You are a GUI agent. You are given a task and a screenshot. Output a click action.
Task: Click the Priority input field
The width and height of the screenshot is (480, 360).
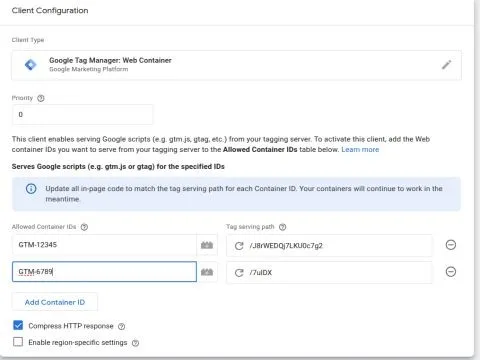[x=82, y=115]
